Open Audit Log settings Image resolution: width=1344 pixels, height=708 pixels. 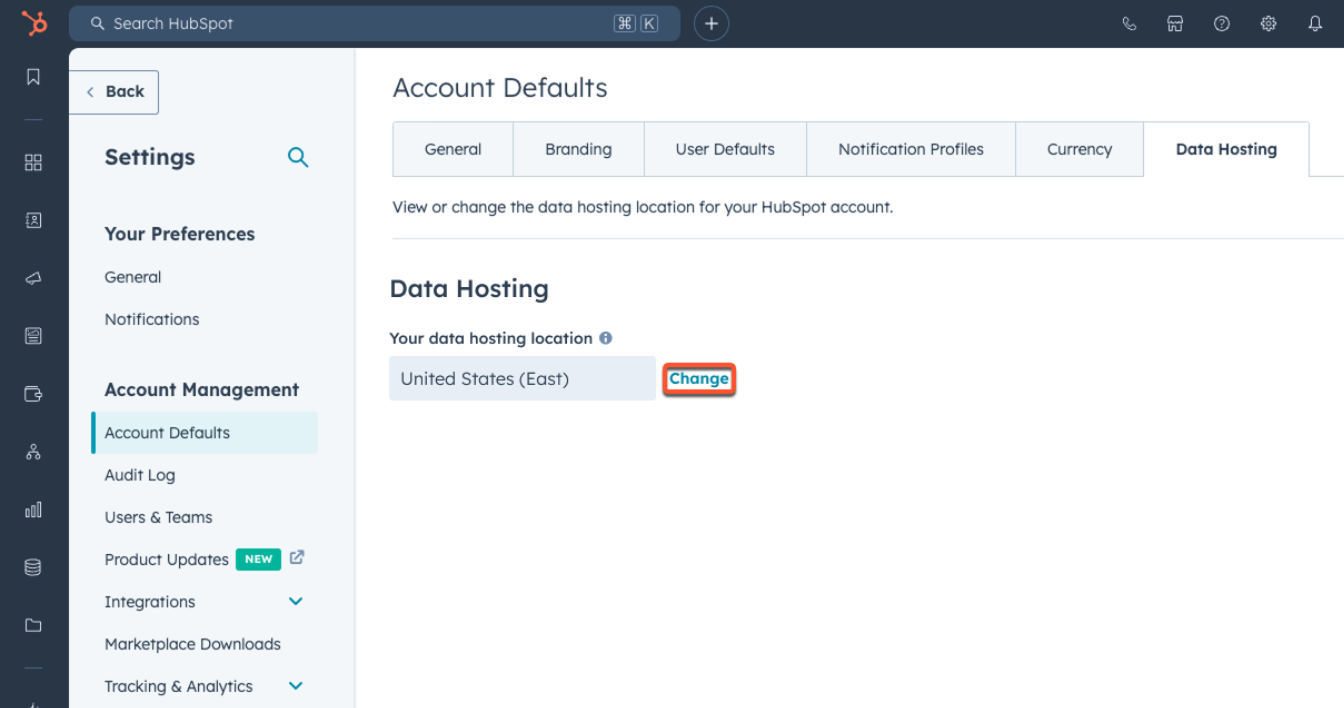(x=140, y=475)
